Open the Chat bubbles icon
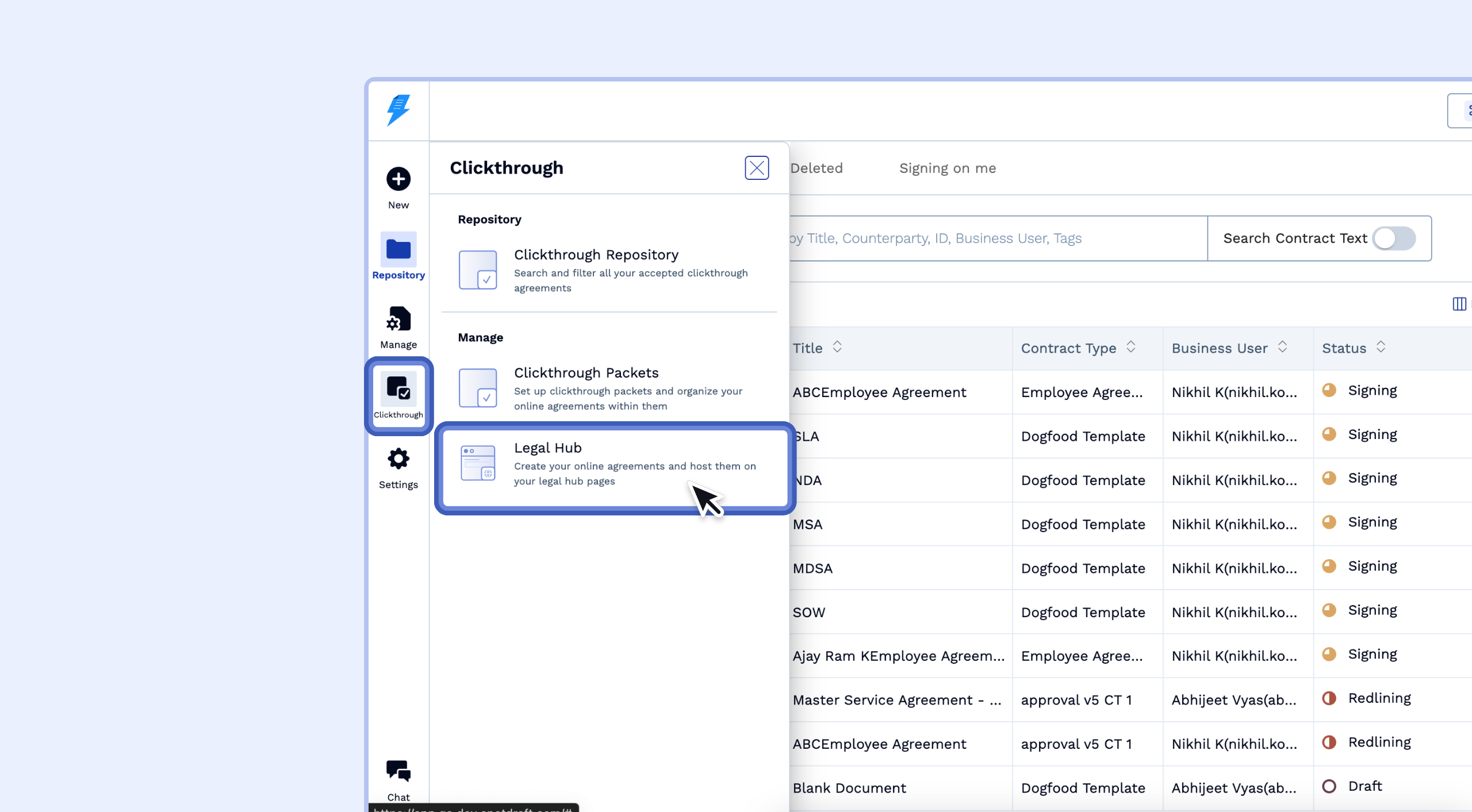The width and height of the screenshot is (1472, 812). pyautogui.click(x=398, y=771)
